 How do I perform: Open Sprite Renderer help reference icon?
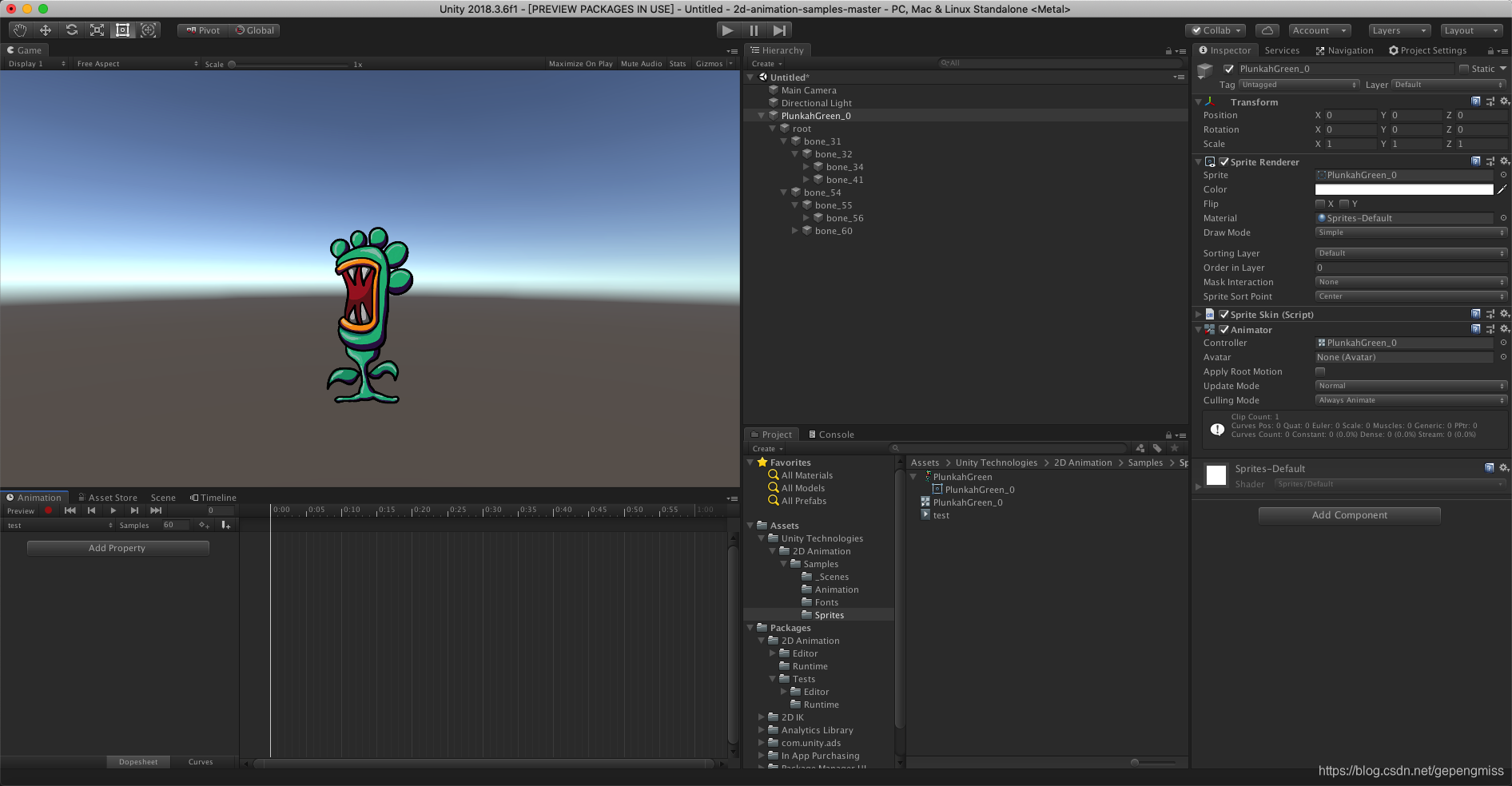pyautogui.click(x=1476, y=161)
